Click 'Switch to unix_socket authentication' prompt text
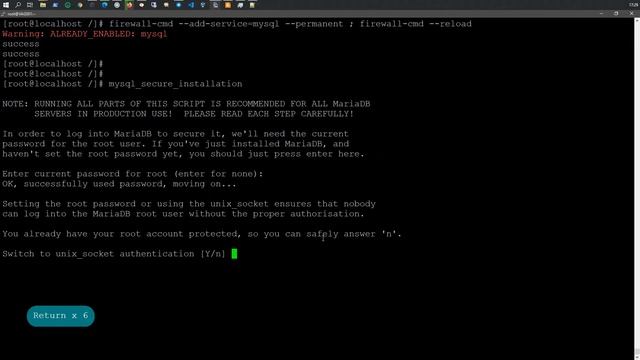This screenshot has width=640, height=360. tap(114, 254)
